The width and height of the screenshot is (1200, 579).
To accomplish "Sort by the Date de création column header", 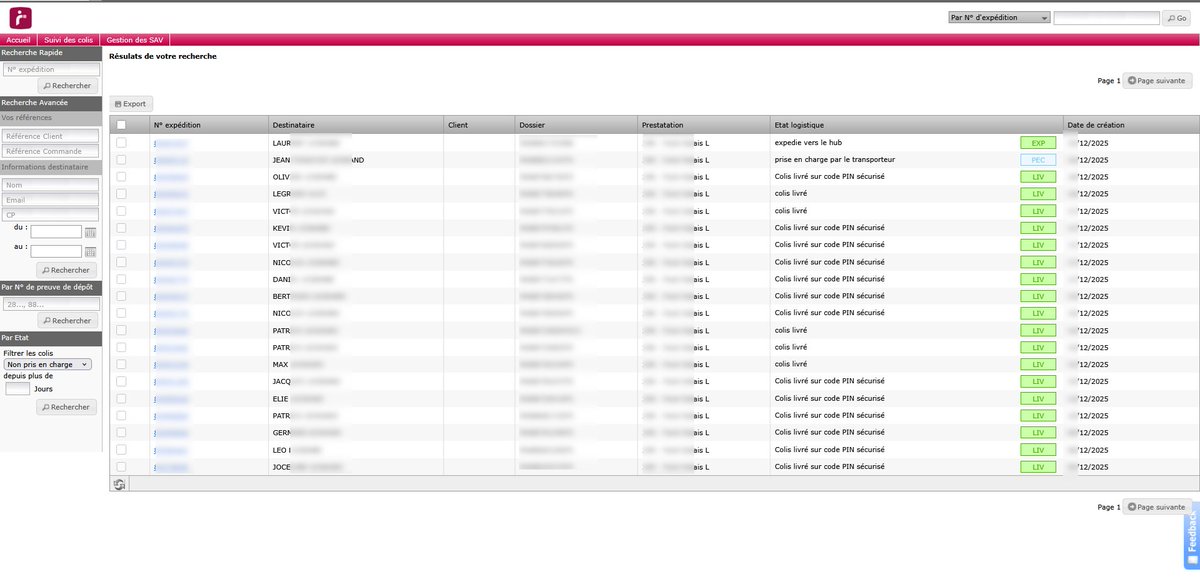I will [x=1129, y=125].
